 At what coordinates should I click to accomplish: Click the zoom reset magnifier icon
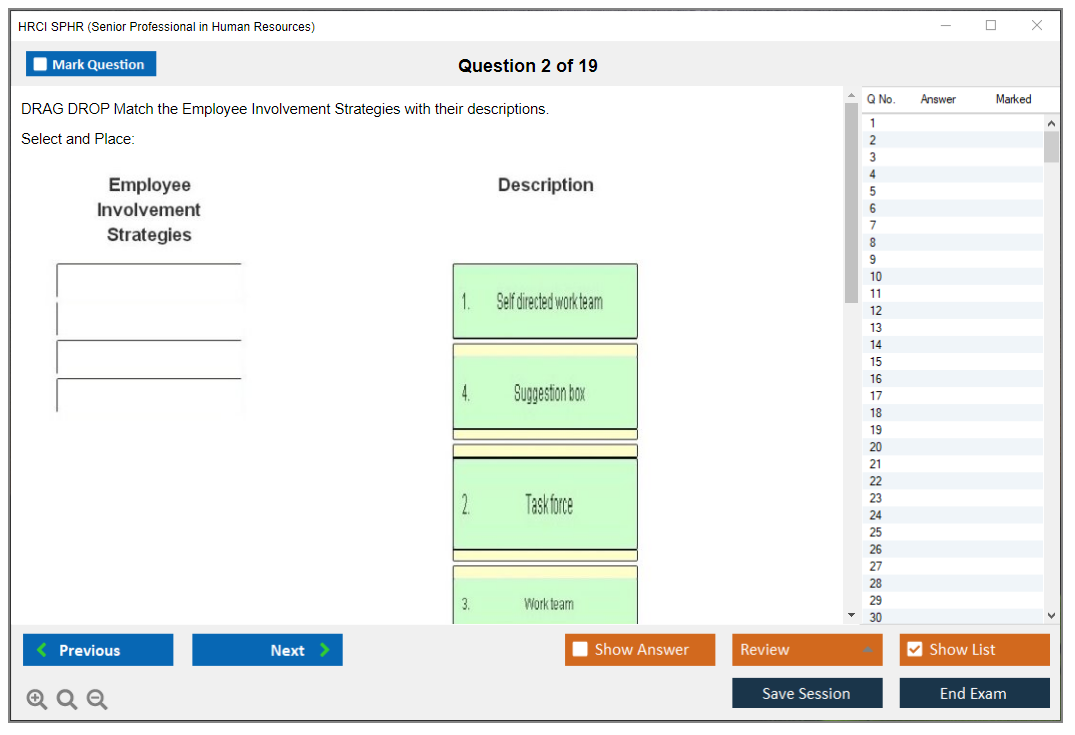[x=67, y=700]
